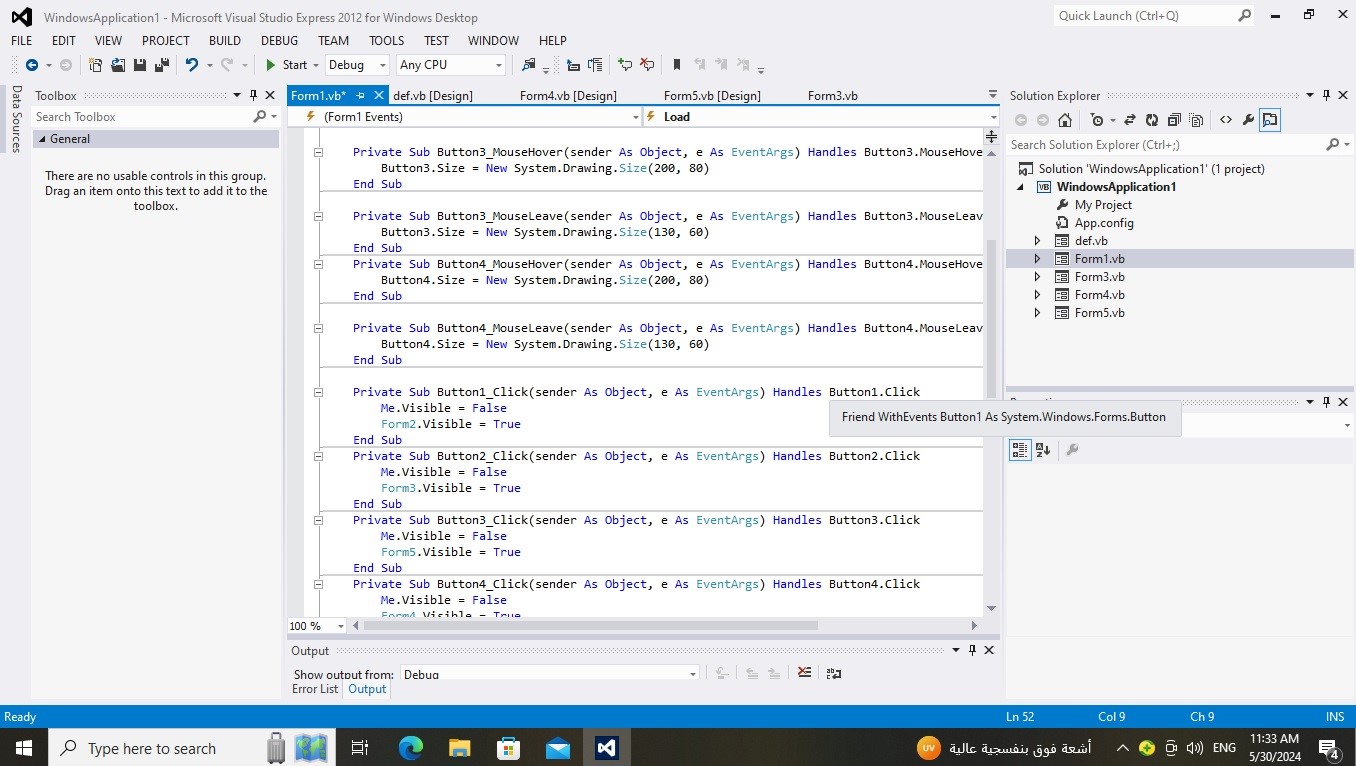
Task: Toggle the Output panel auto hide pin
Action: 972,650
